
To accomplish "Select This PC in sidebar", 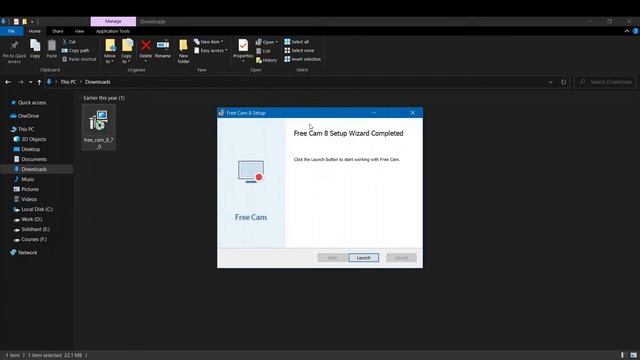I will [x=22, y=129].
